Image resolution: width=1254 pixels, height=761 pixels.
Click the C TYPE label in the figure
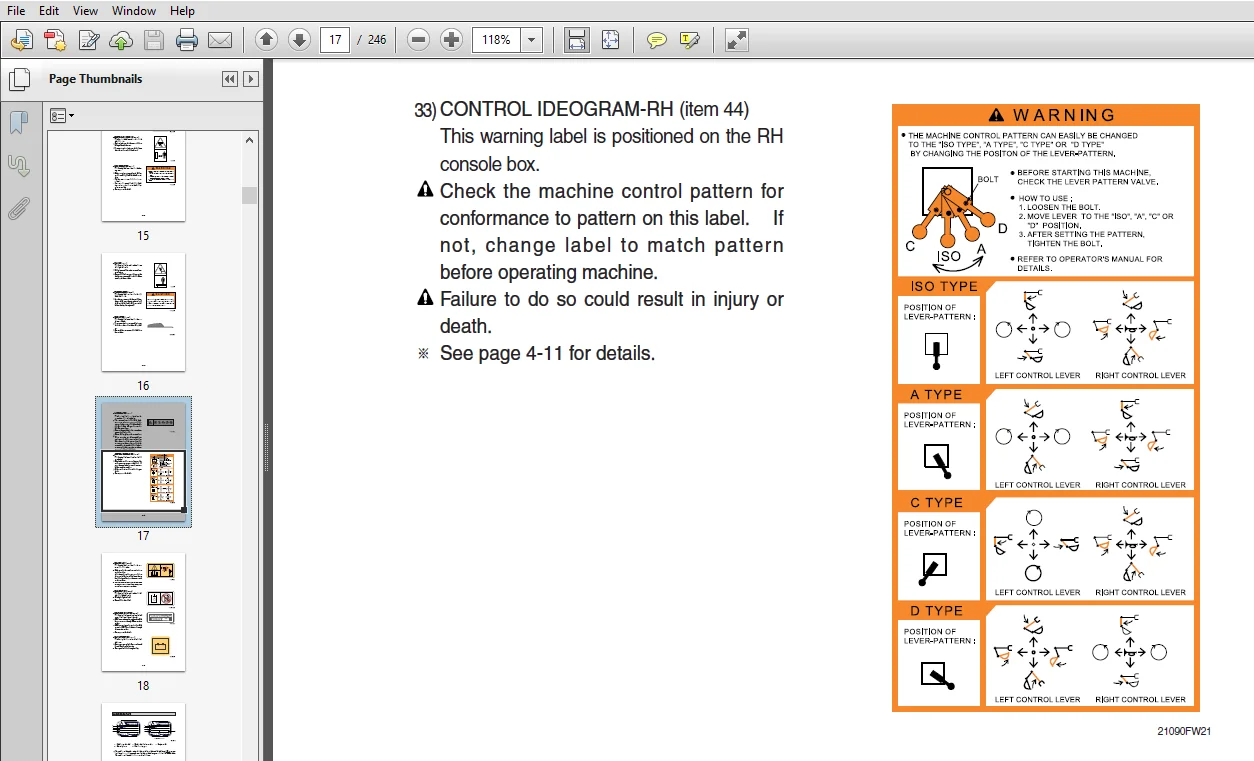coord(936,503)
